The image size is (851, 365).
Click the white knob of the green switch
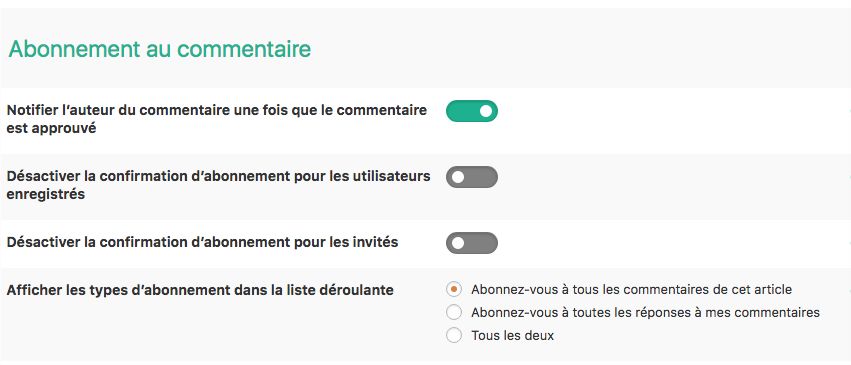[x=486, y=111]
